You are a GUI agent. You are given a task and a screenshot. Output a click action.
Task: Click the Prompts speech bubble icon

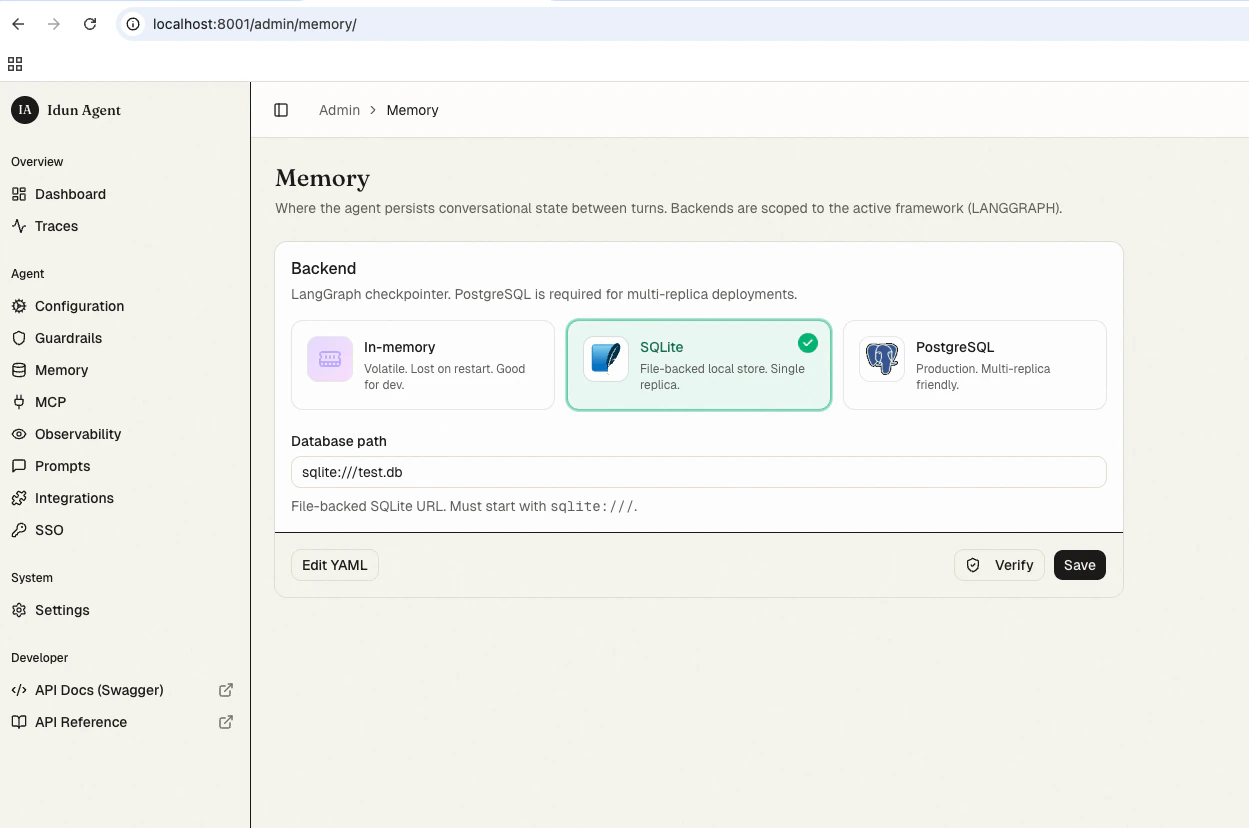point(19,466)
